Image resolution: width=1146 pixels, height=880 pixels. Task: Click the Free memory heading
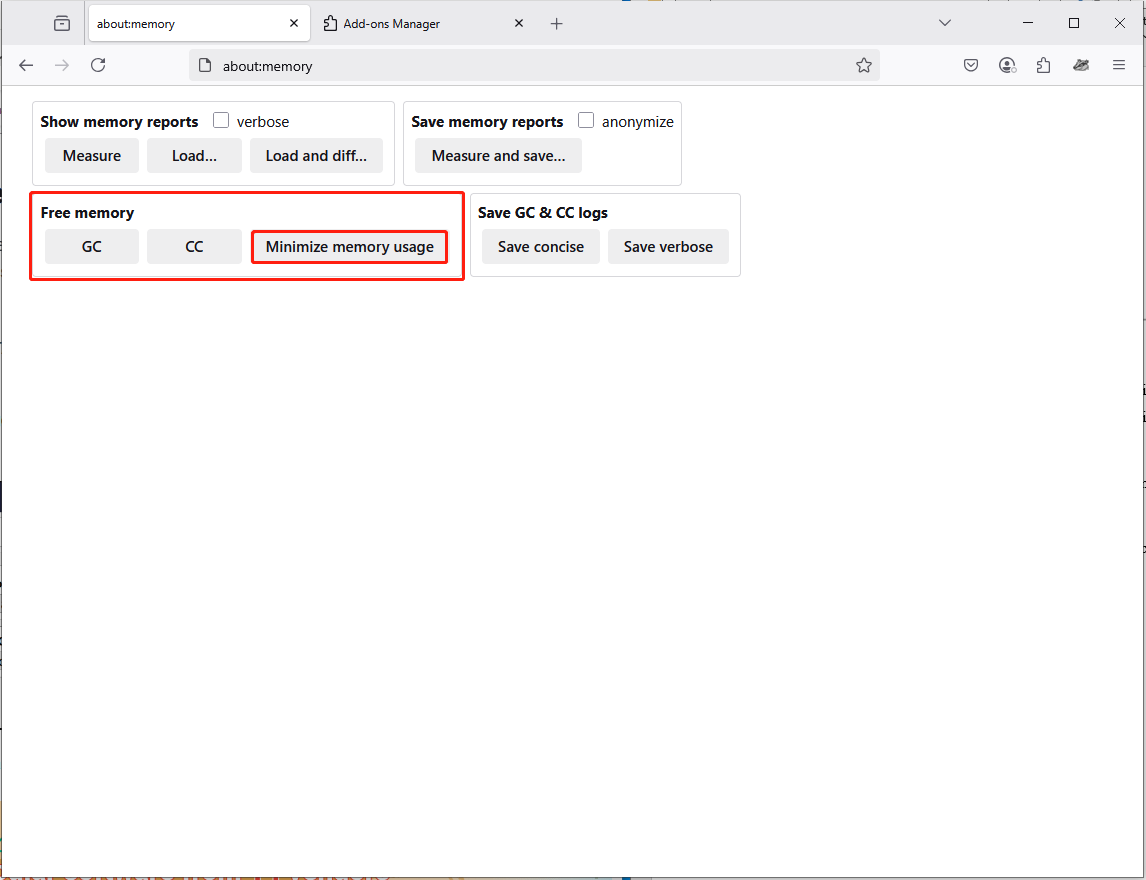pyautogui.click(x=87, y=213)
